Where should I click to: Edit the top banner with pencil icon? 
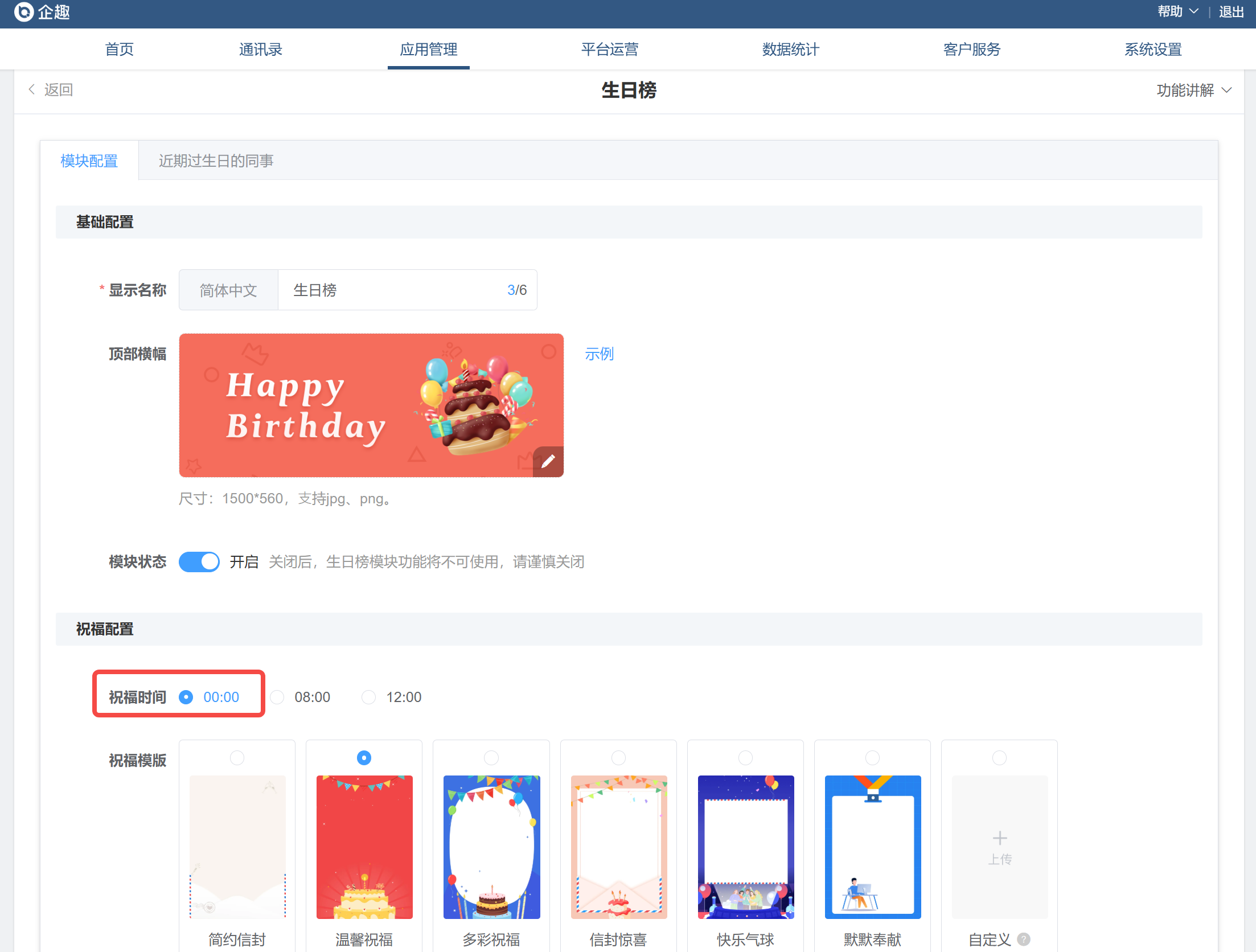(x=548, y=461)
